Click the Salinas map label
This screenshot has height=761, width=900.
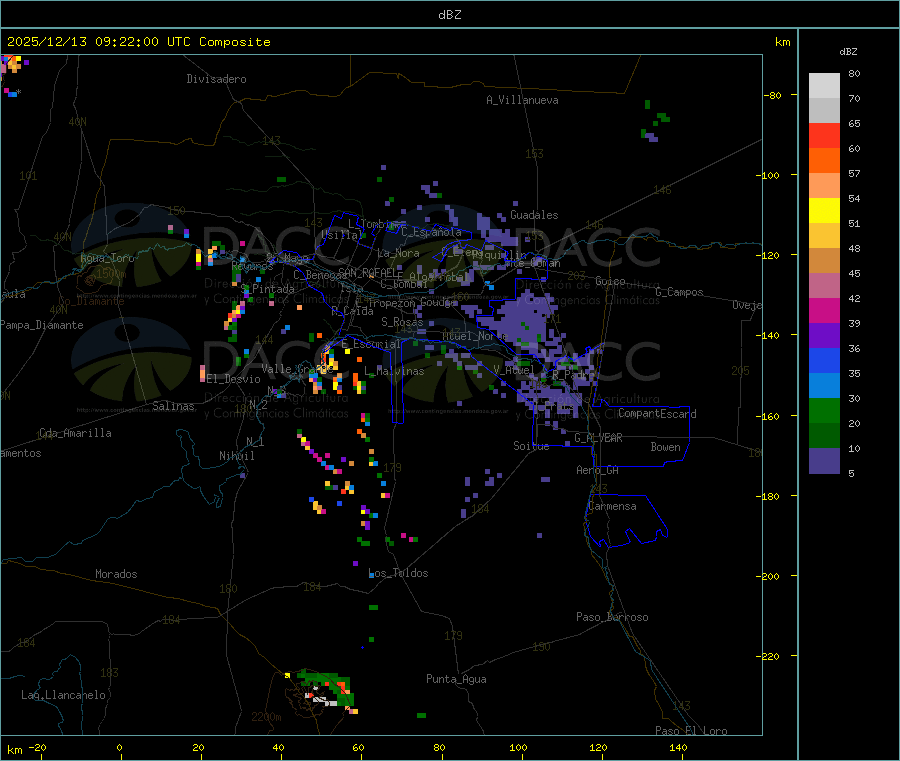(173, 406)
